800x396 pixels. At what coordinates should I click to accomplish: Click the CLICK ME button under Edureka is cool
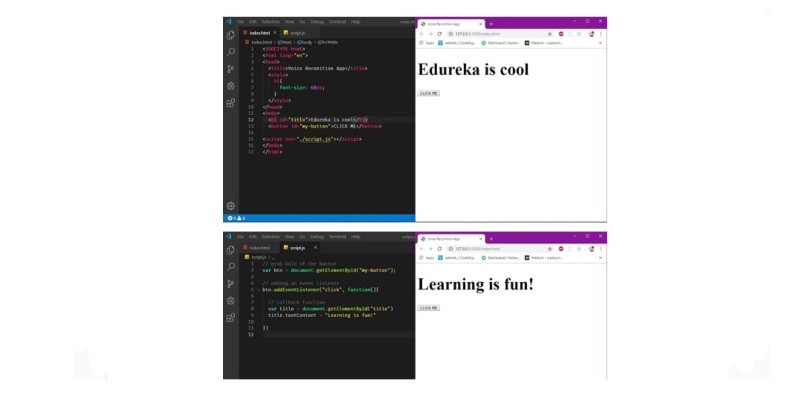click(x=429, y=93)
